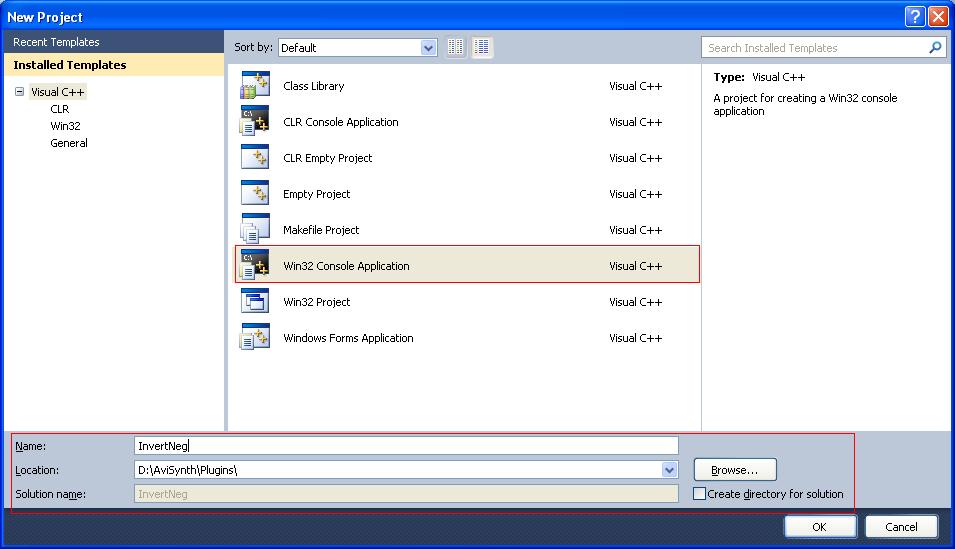Select the Windows Forms Application name
This screenshot has width=955, height=549.
[348, 338]
